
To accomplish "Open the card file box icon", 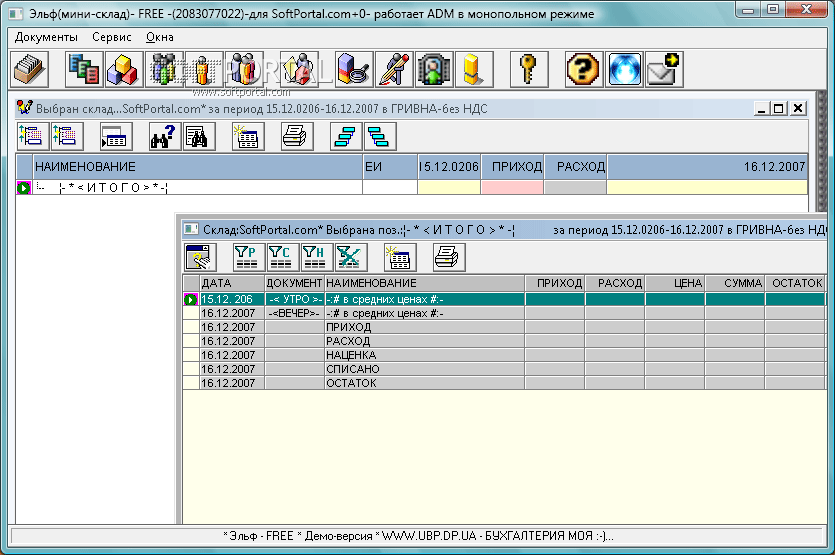I will tap(29, 69).
